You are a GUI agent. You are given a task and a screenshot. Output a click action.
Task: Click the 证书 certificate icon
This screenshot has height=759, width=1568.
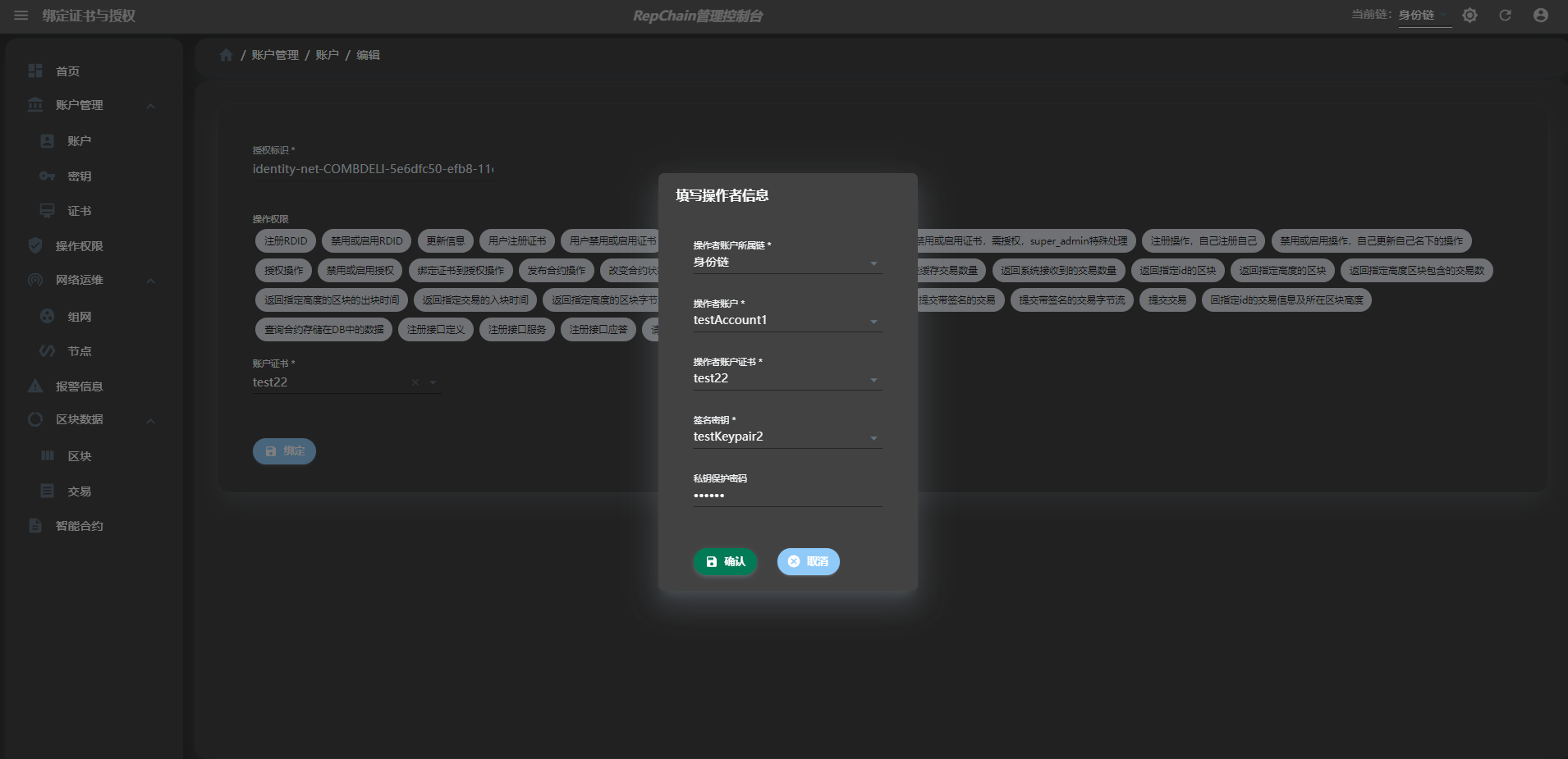48,211
